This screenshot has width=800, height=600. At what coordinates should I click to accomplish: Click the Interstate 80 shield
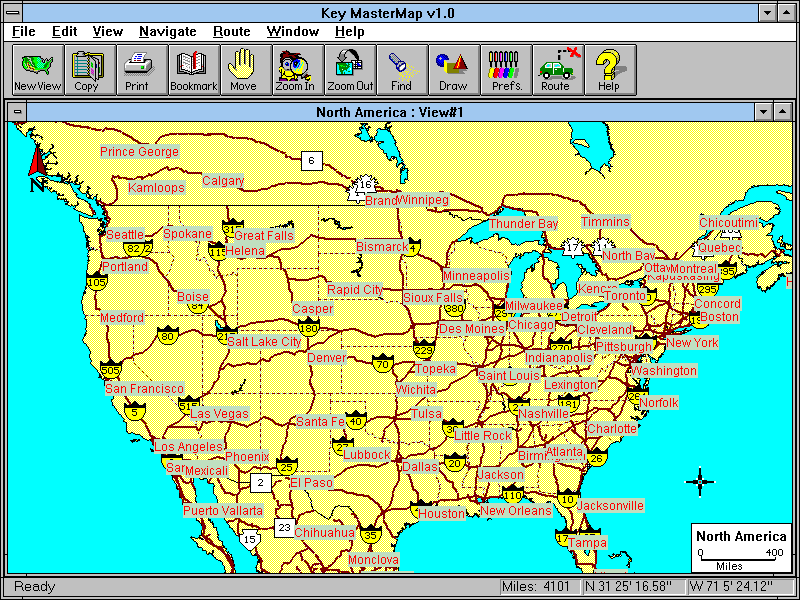coord(167,335)
